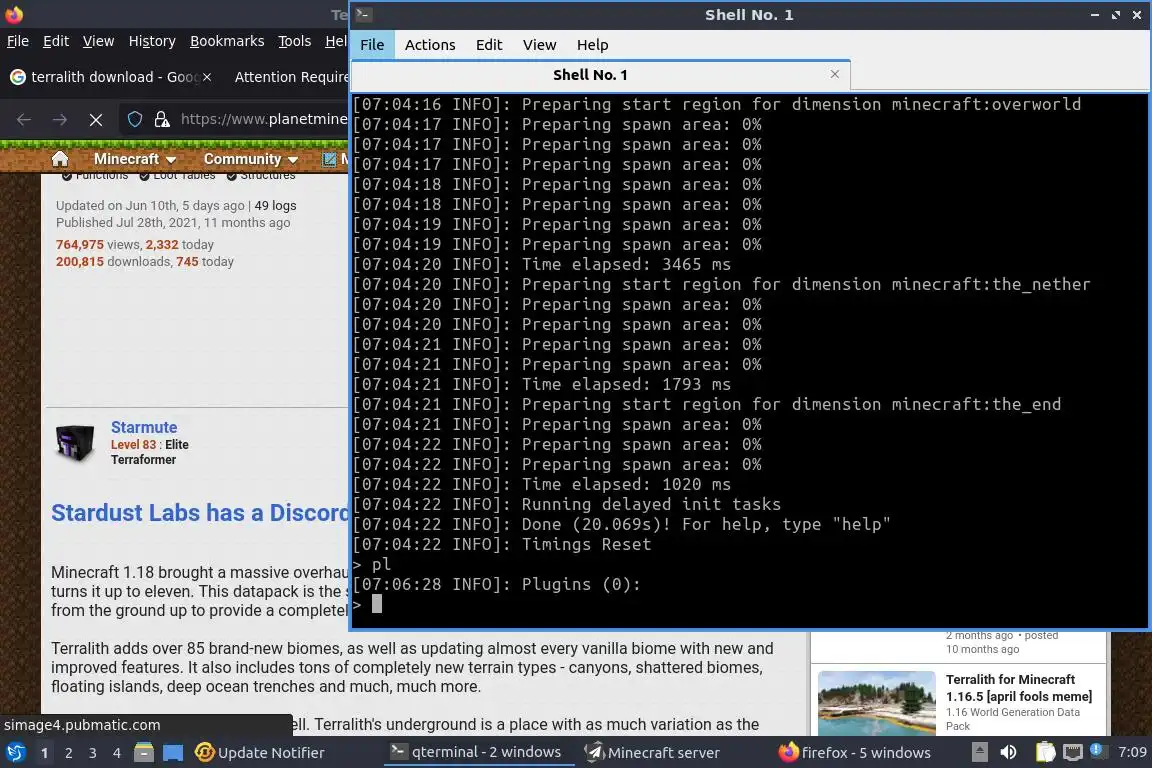Click the update notification tray icon

[1097, 750]
